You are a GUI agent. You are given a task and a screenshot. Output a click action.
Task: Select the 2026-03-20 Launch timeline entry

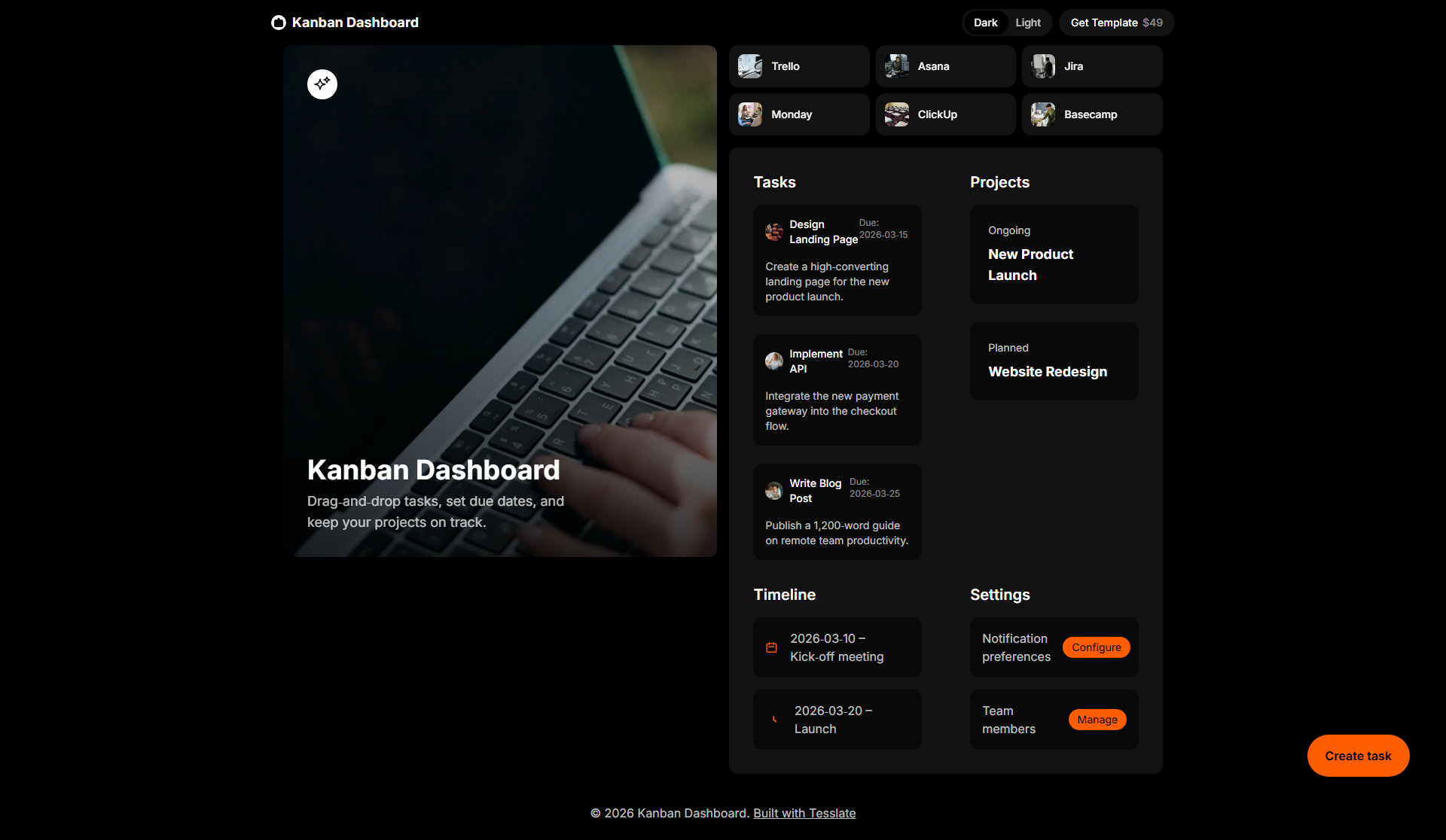(x=837, y=720)
